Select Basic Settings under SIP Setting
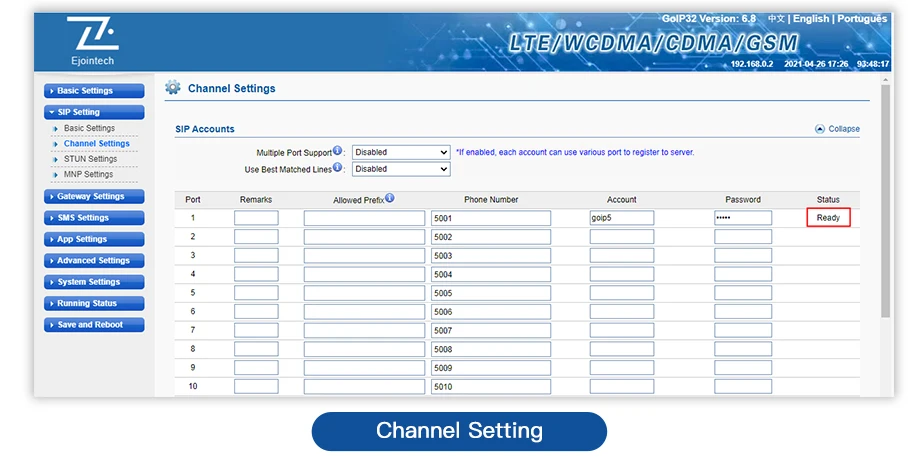Viewport: 920px width, 459px height. pyautogui.click(x=89, y=128)
